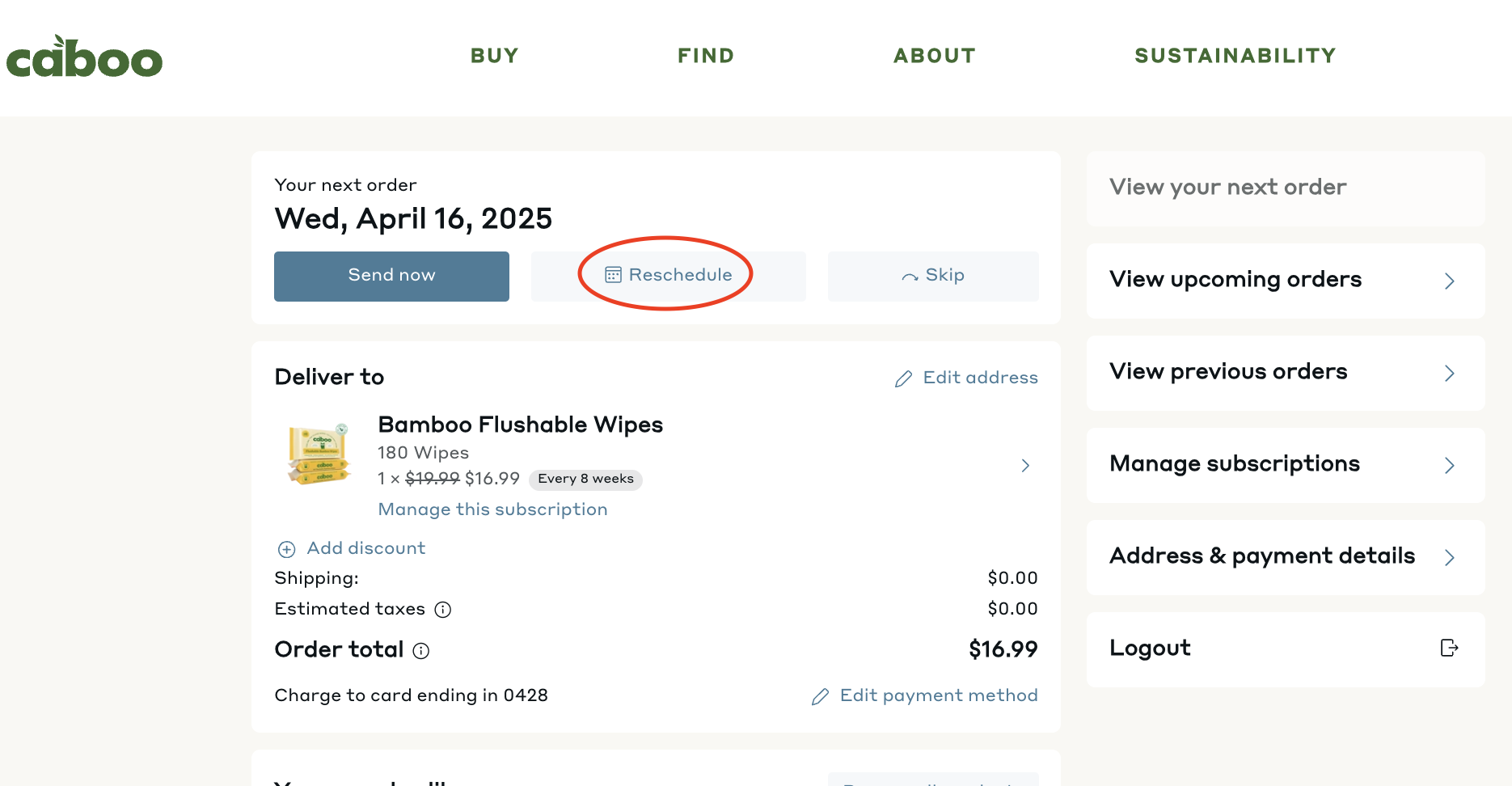Open the Manage this subscription link
Screen dimensions: 1512x786
[492, 509]
